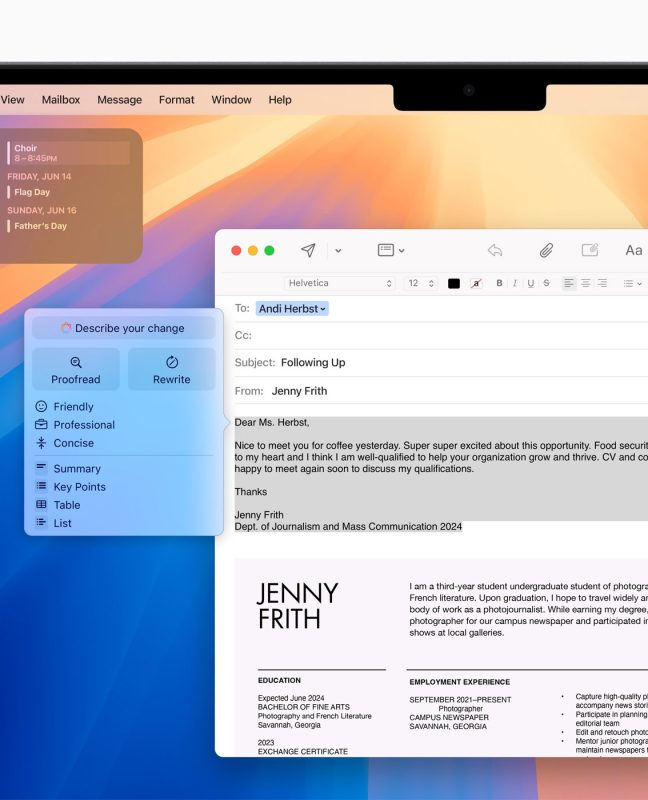The width and height of the screenshot is (648, 800).
Task: Open the Mailbox menu
Action: coord(61,99)
